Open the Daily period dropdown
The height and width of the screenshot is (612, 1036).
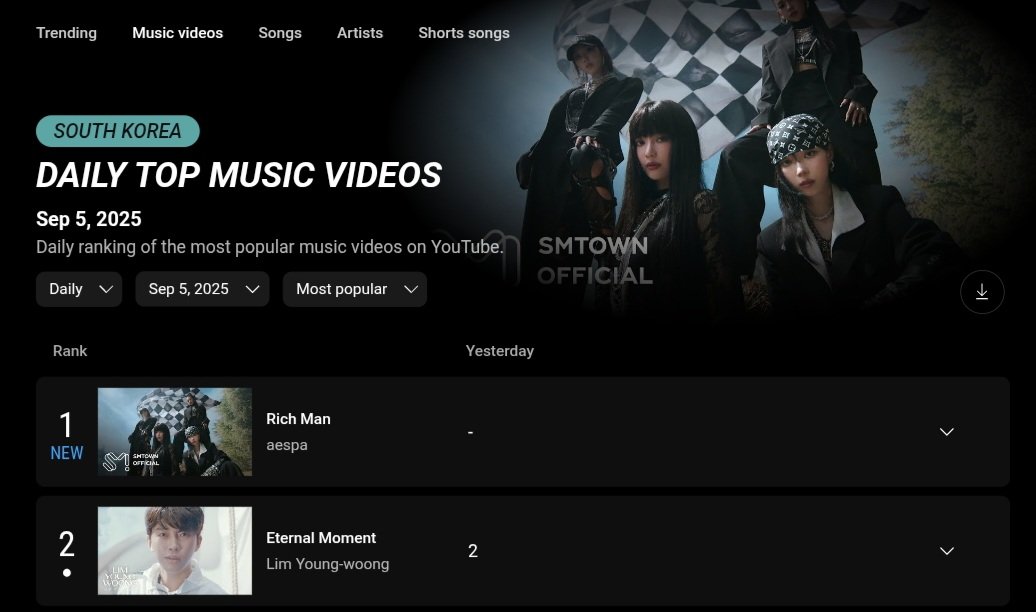[x=79, y=289]
